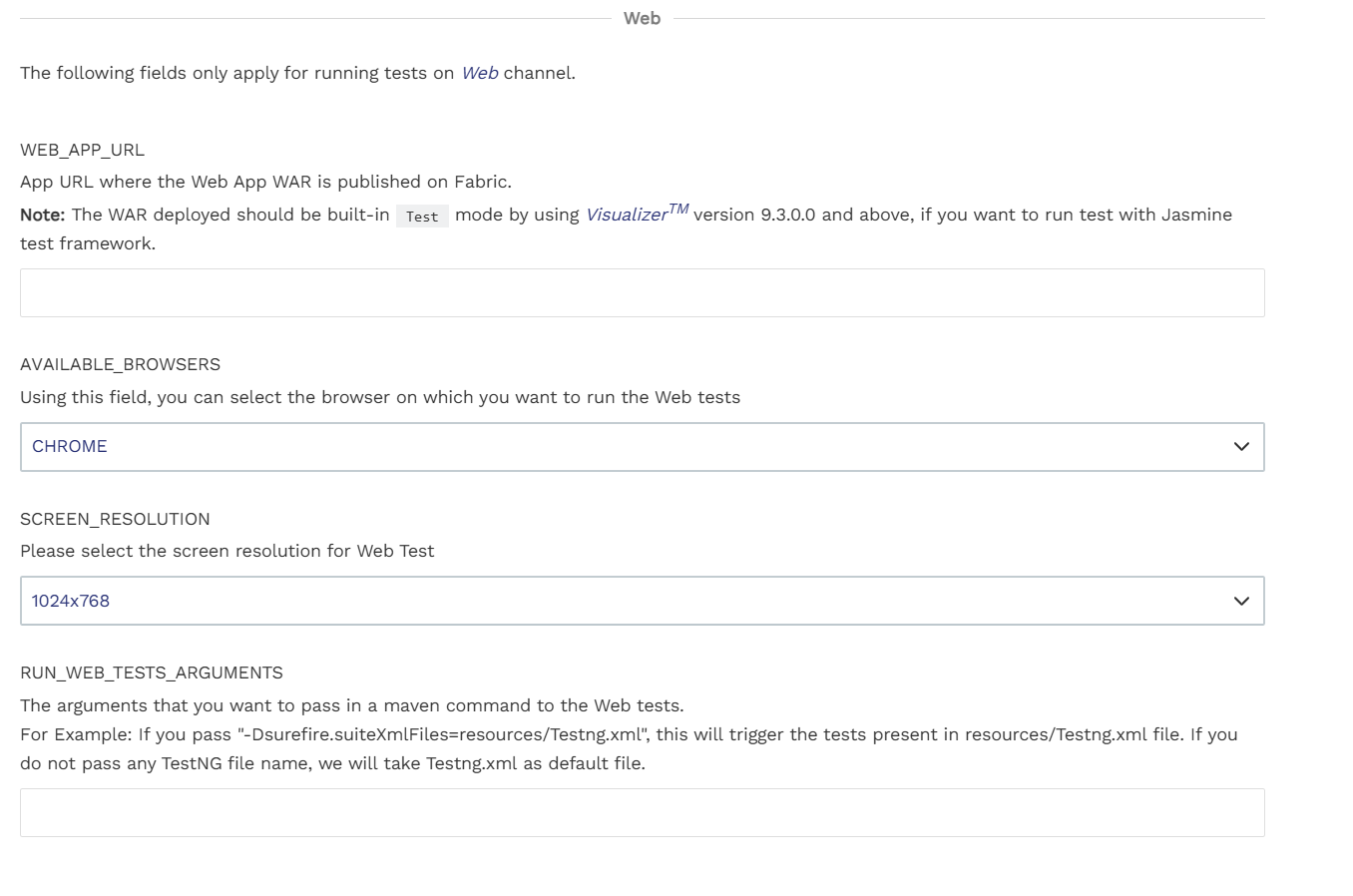This screenshot has height=896, width=1353.
Task: Click the WEB_APP_URL field label
Action: point(82,150)
